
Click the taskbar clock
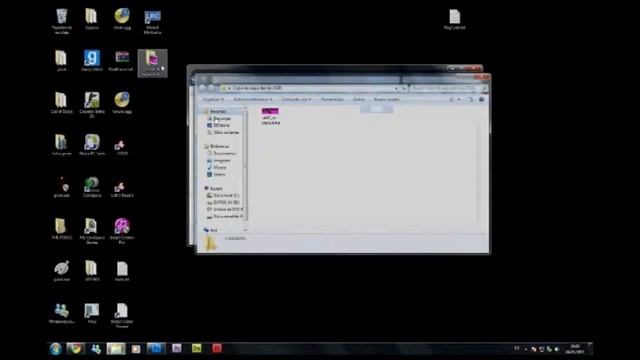coord(574,349)
